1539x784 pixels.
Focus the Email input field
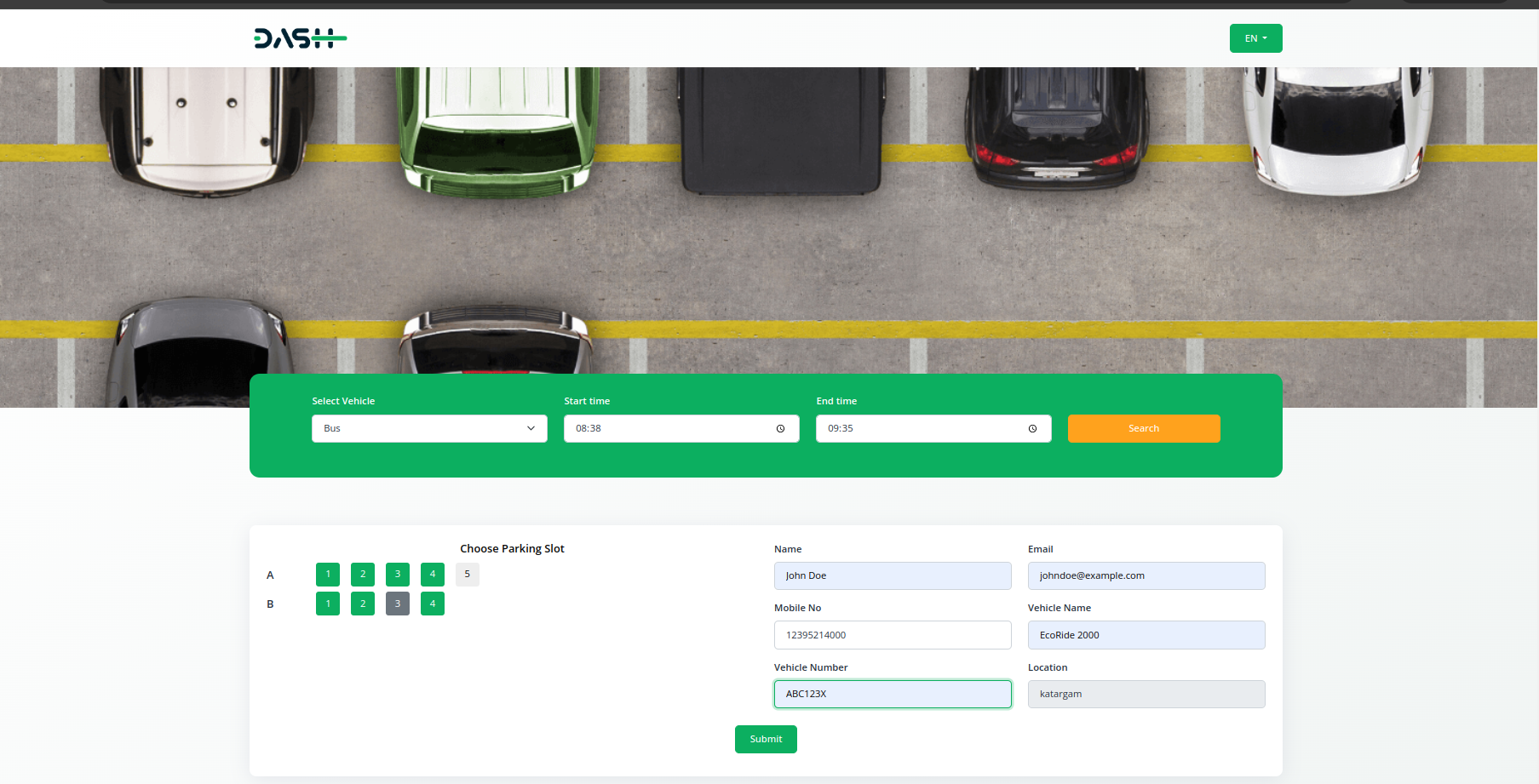pos(1146,575)
